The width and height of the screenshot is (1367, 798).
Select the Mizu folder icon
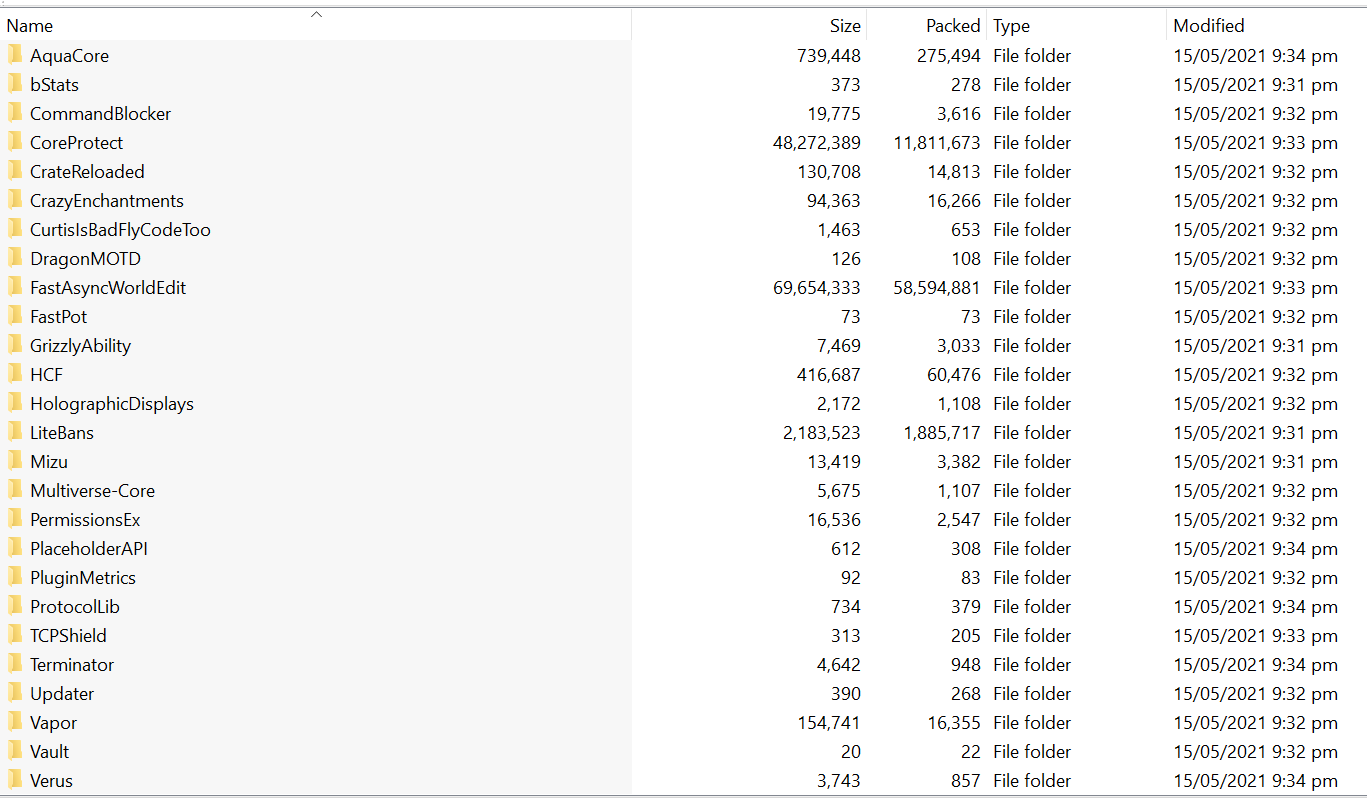(15, 461)
